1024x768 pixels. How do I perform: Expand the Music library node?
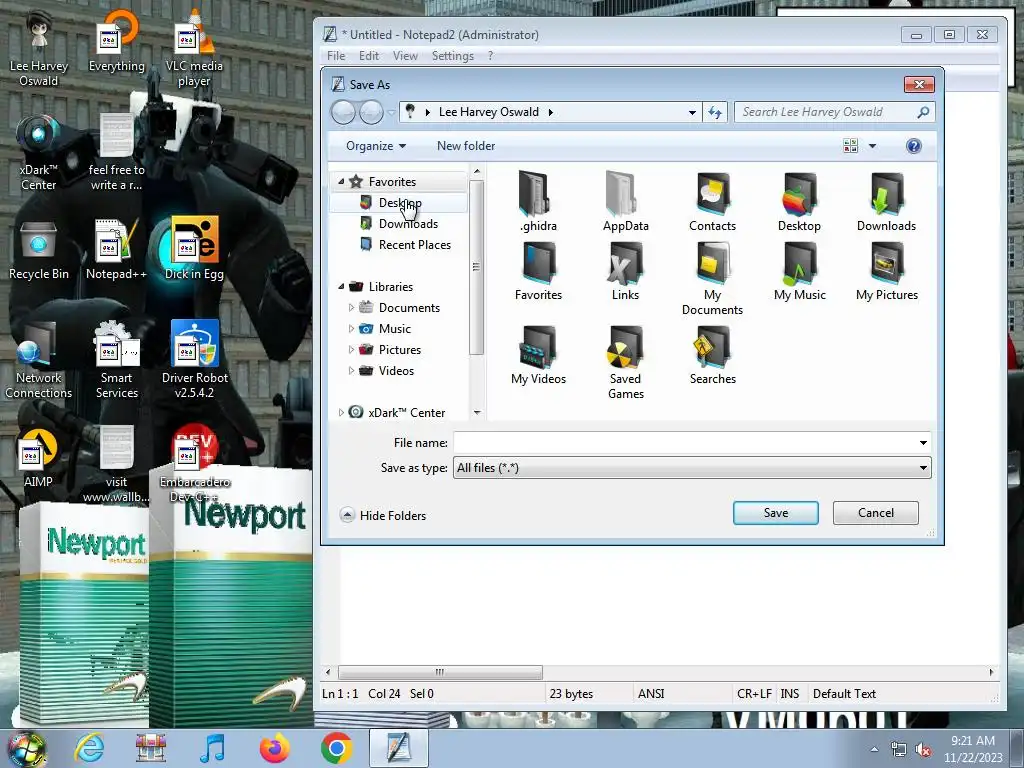point(351,328)
